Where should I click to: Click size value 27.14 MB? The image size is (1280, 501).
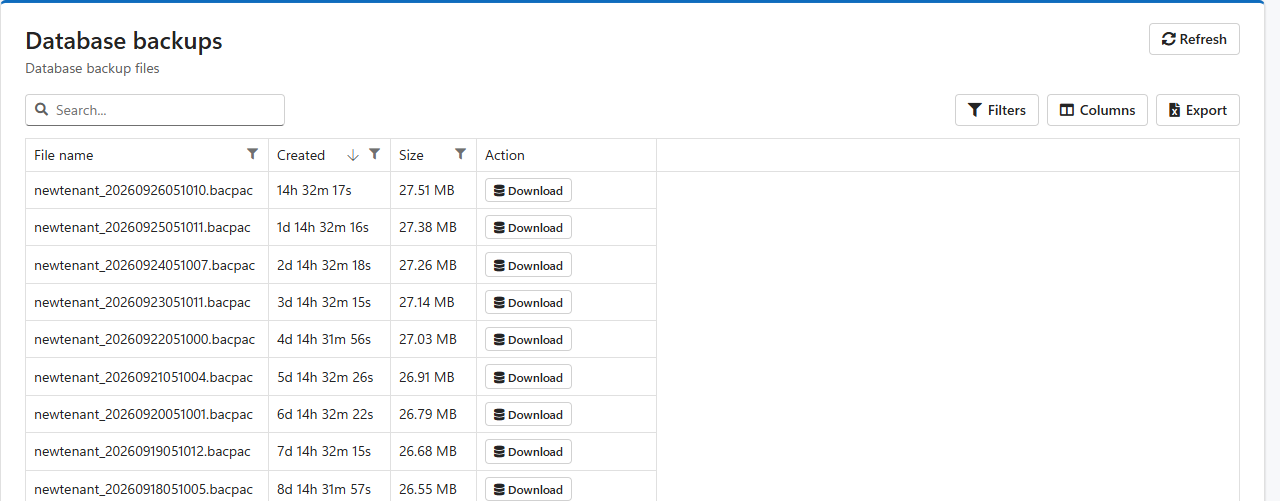427,302
